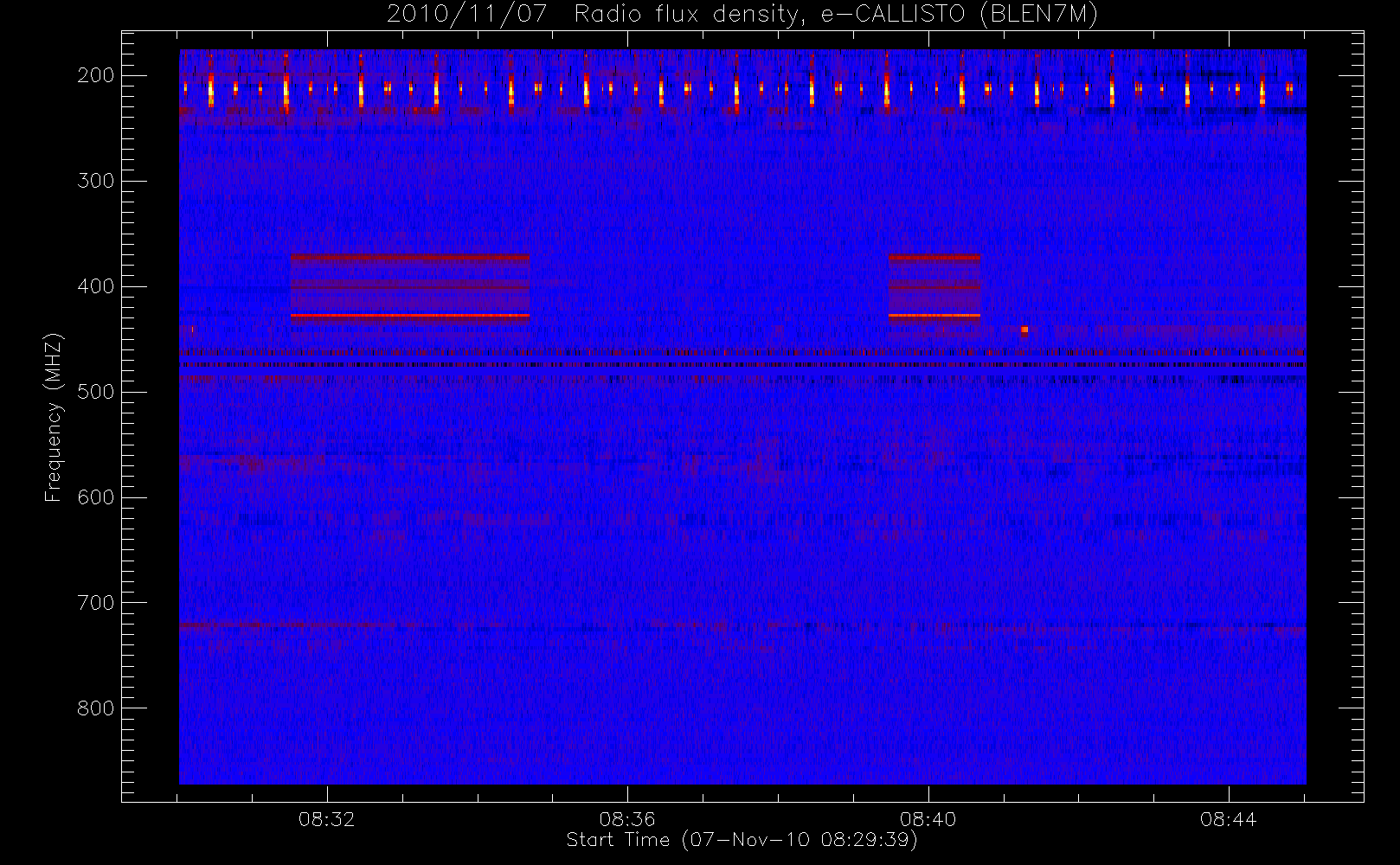The width and height of the screenshot is (1400, 865).
Task: Click the 700 frequency tick label
Action: (x=96, y=603)
